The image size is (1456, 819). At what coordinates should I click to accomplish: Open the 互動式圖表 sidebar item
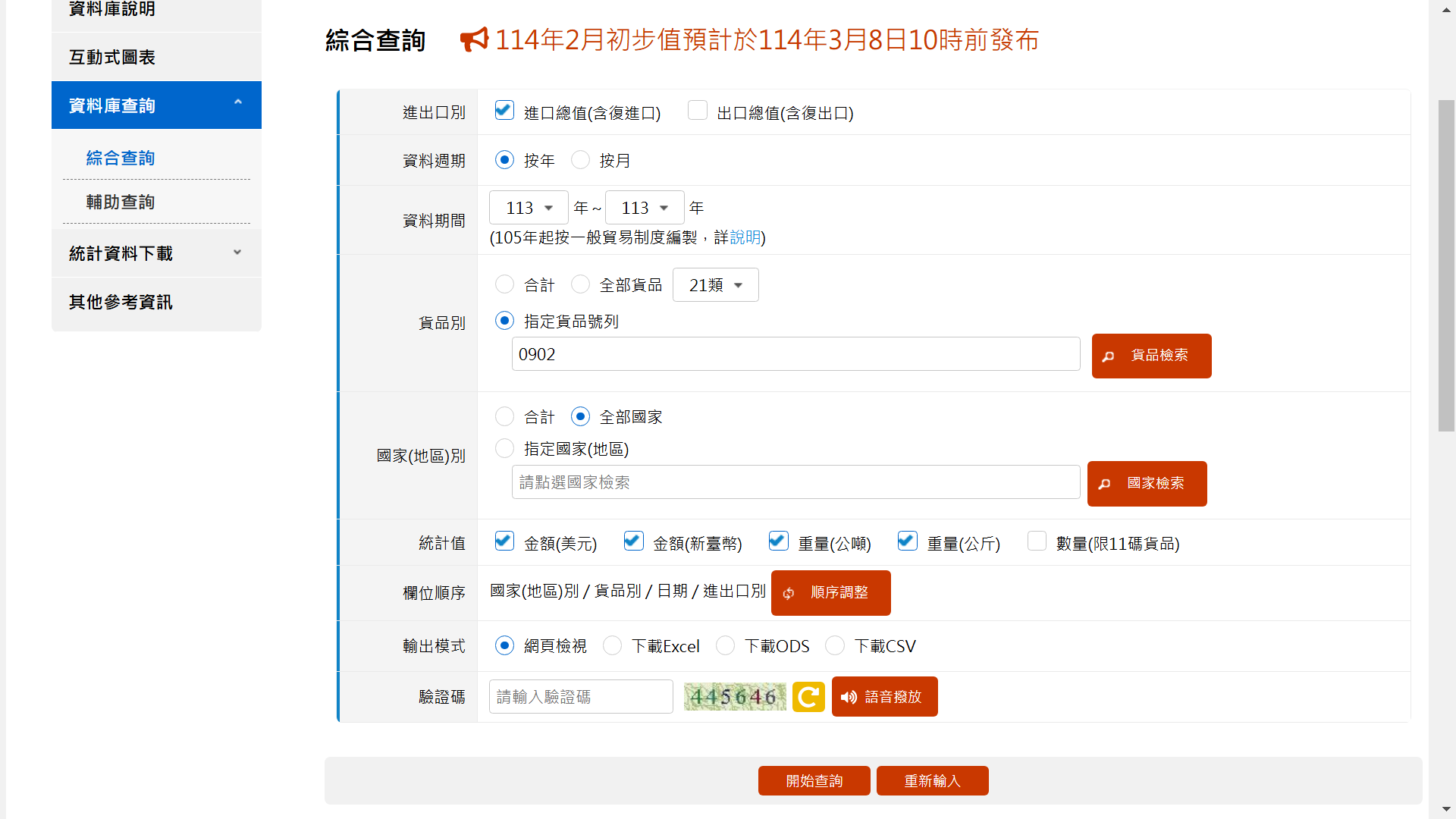[112, 58]
